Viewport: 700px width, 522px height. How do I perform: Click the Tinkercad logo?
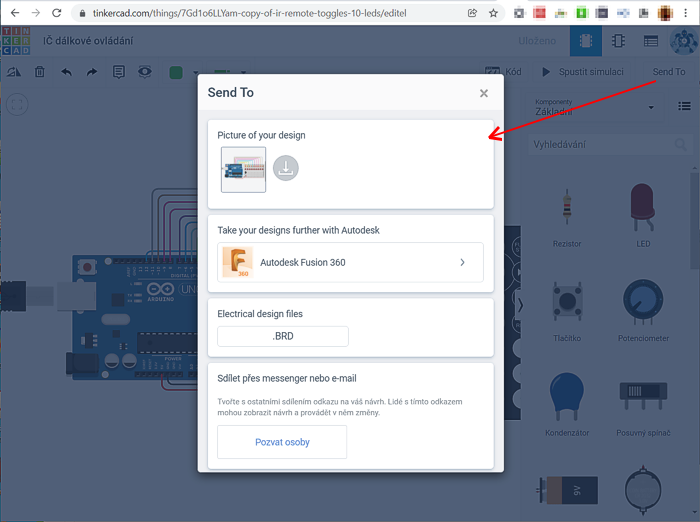(x=16, y=41)
